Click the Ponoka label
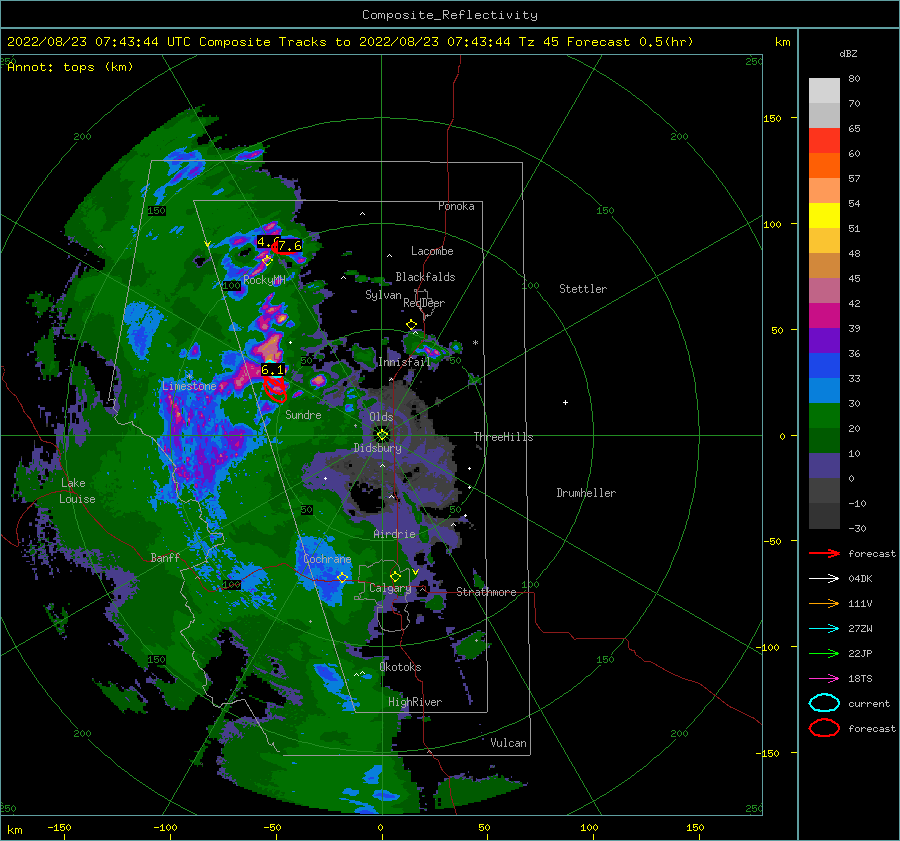 [x=456, y=206]
